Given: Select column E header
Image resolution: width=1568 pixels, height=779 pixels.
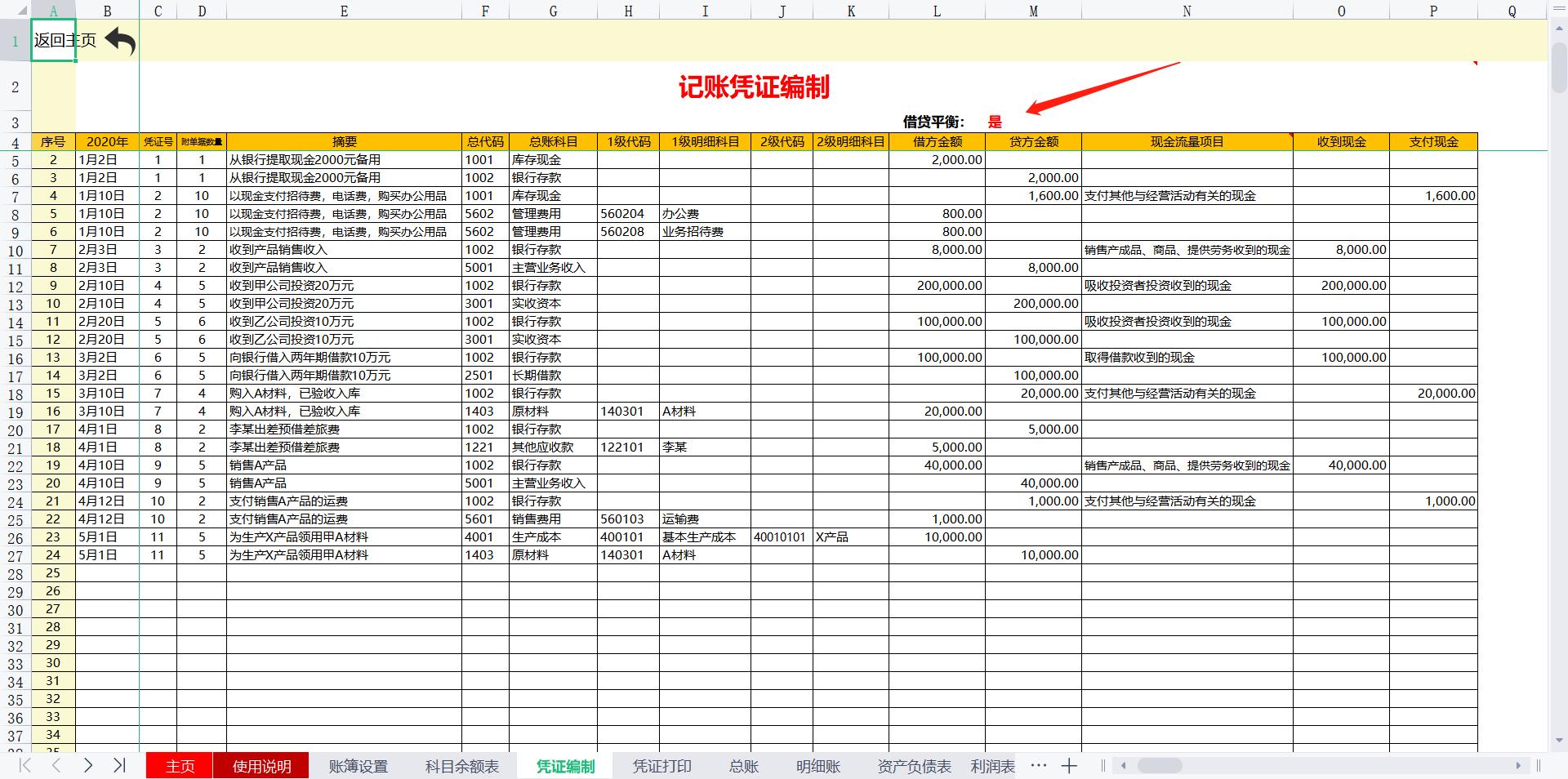Looking at the screenshot, I should (x=343, y=11).
